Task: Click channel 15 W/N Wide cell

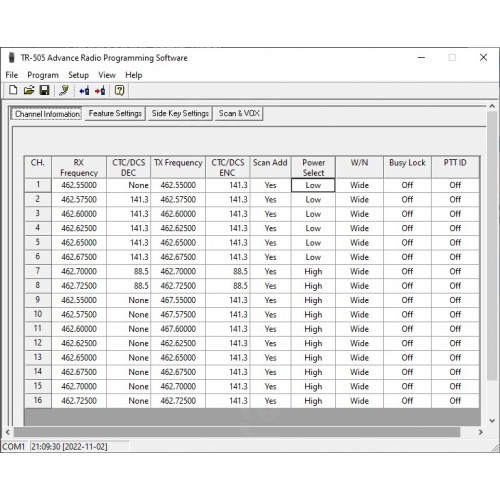Action: pyautogui.click(x=359, y=386)
